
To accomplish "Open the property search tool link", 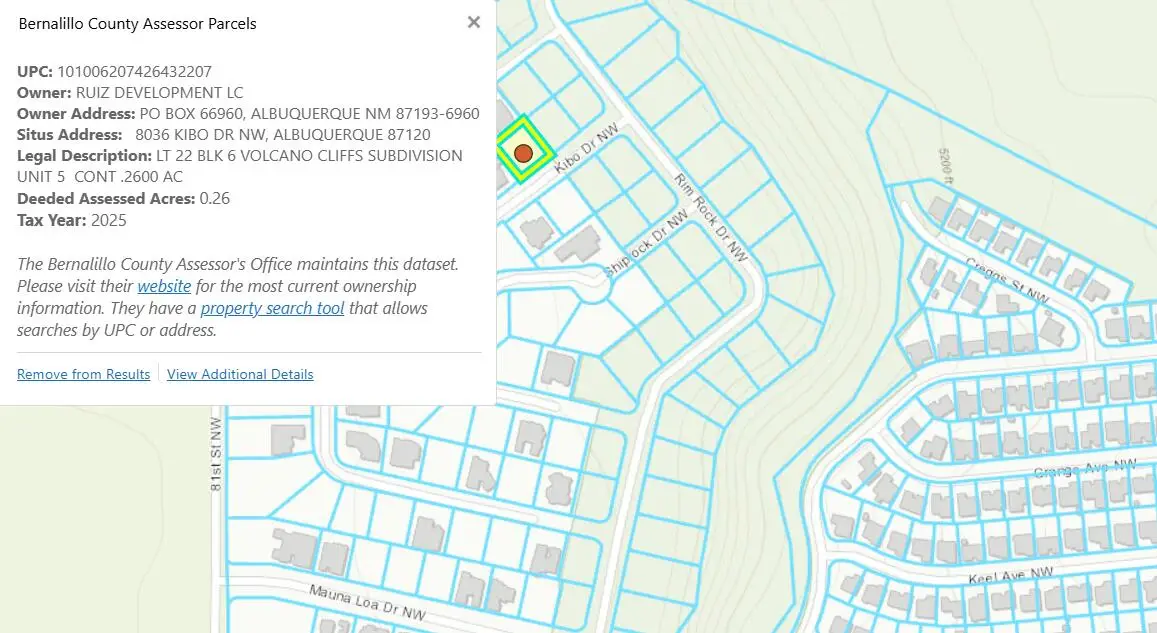I will pyautogui.click(x=272, y=308).
